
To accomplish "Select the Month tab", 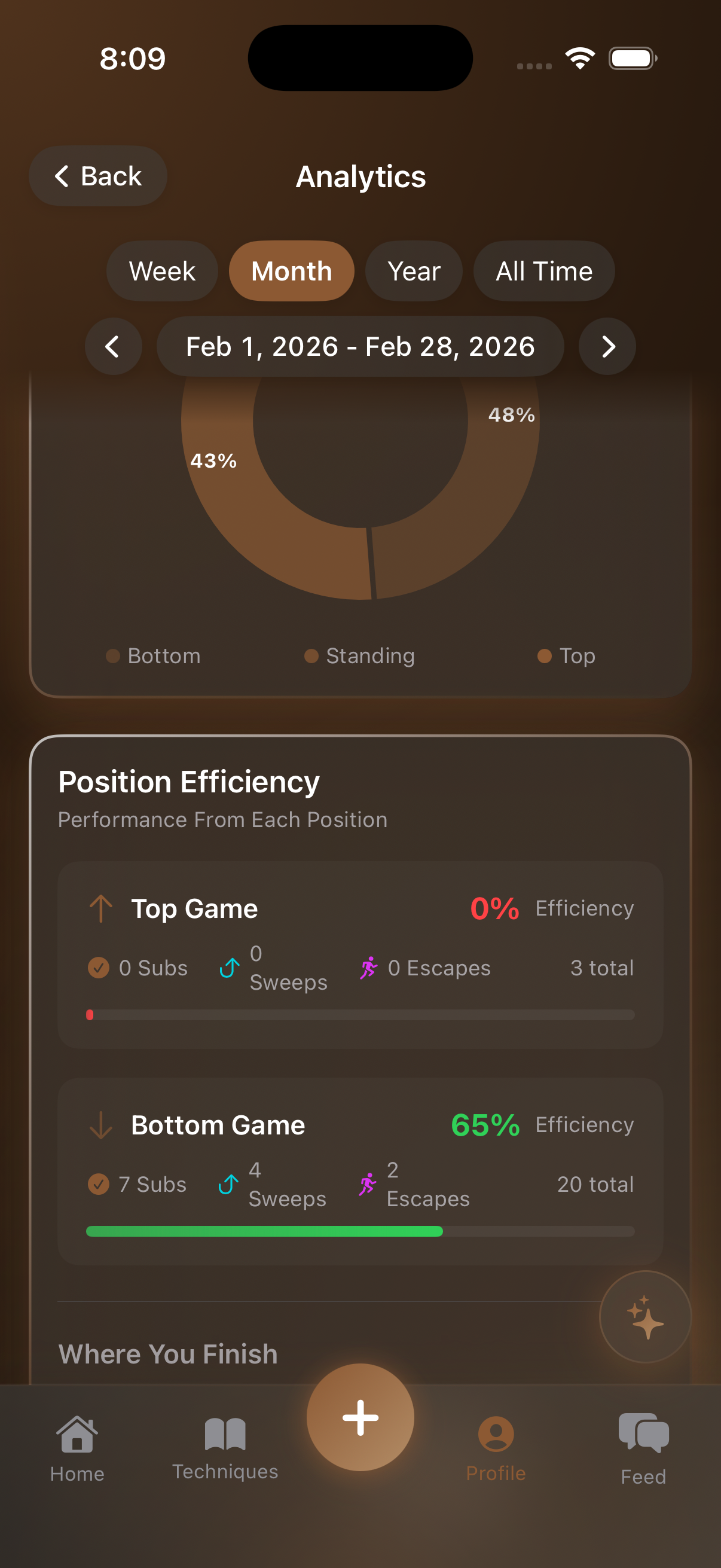I will (x=291, y=271).
